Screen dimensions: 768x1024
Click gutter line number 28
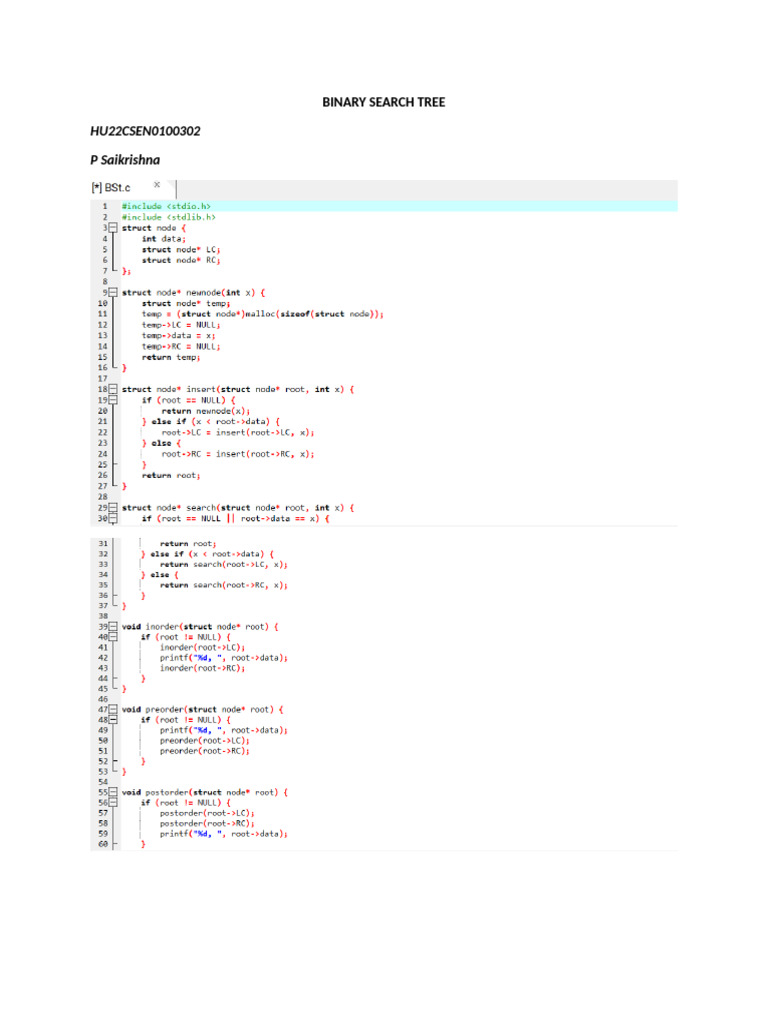[x=103, y=497]
